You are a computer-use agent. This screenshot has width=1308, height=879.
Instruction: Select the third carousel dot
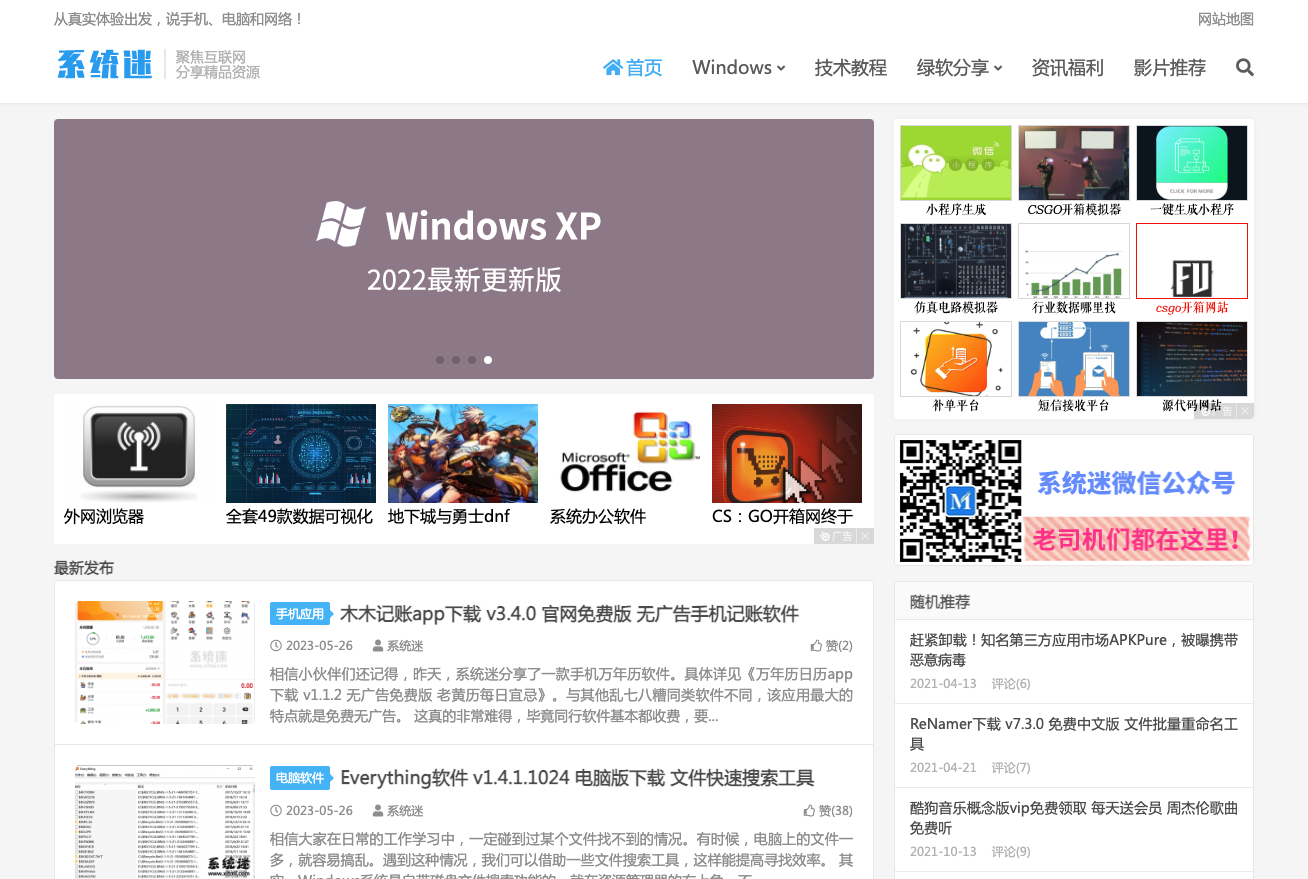tap(472, 360)
